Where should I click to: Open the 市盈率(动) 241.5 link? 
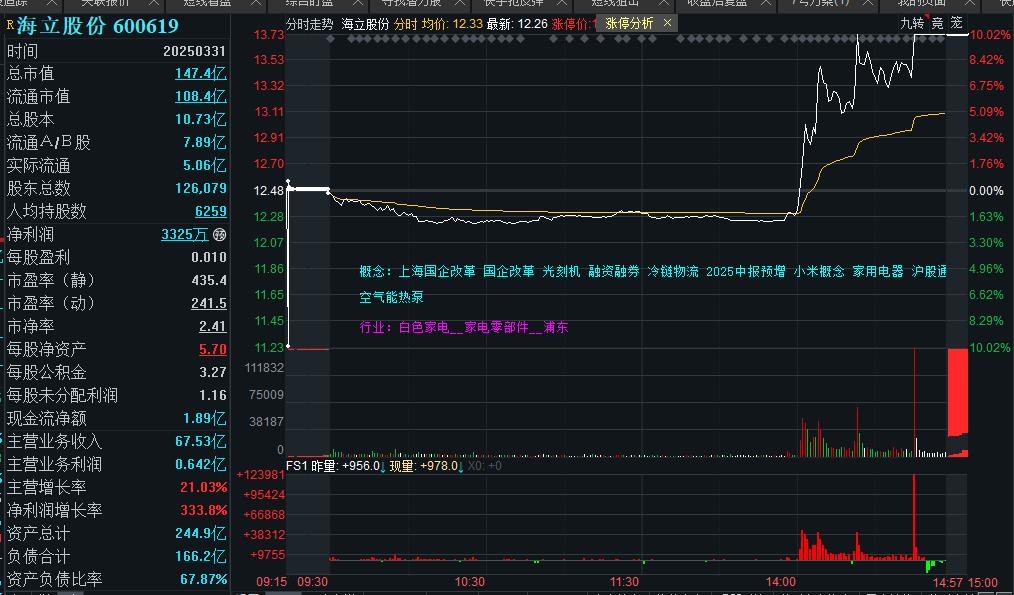[x=209, y=303]
